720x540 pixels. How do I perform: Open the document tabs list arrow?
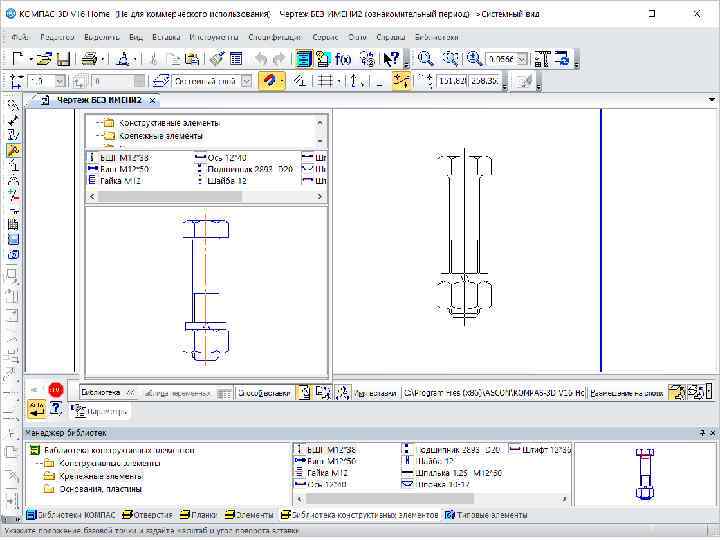click(x=711, y=100)
